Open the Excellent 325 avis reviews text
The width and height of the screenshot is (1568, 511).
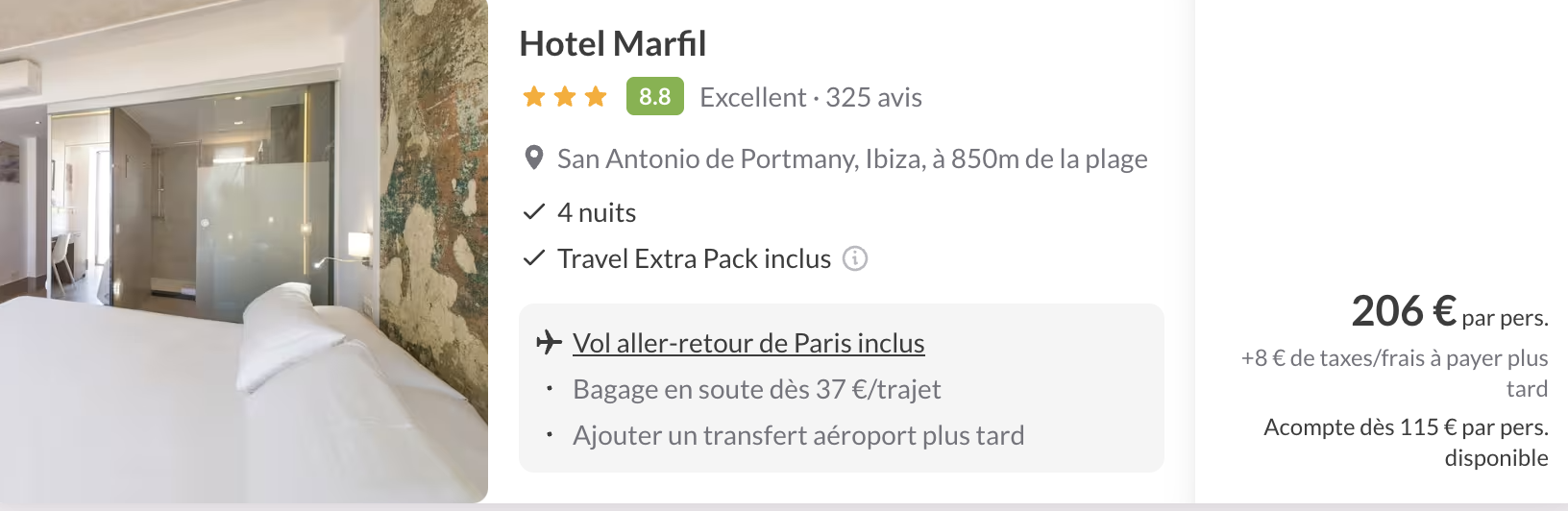pos(811,97)
